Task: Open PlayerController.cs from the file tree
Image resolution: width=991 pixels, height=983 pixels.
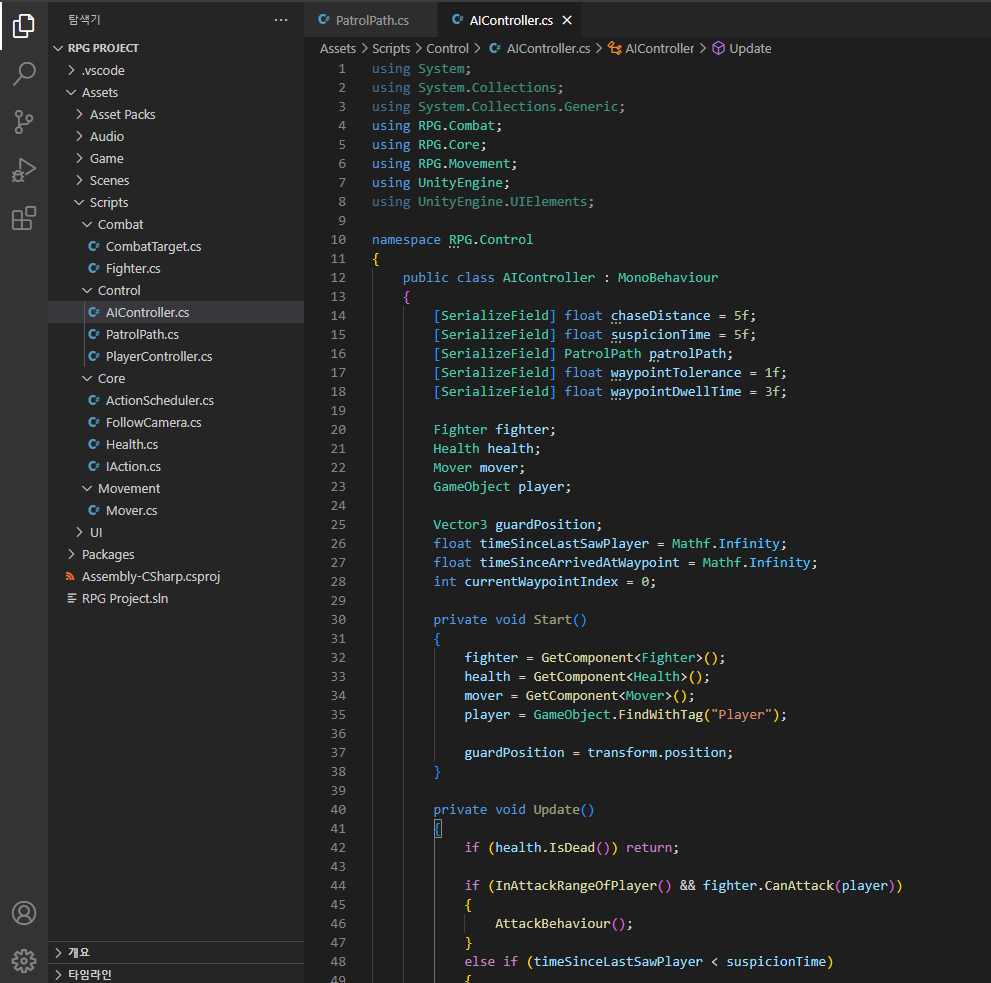Action: pyautogui.click(x=158, y=356)
